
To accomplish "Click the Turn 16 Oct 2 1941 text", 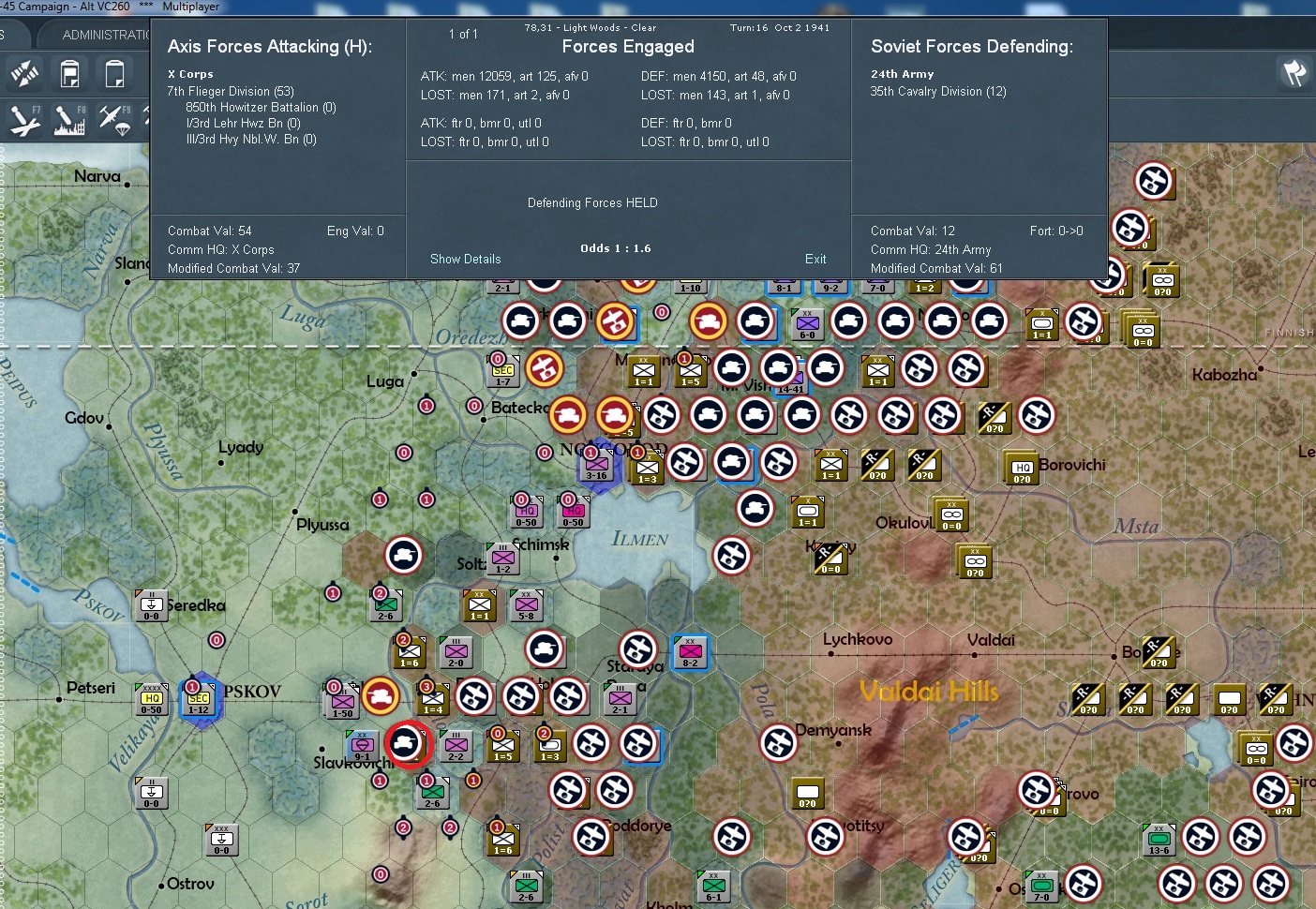I will [780, 28].
